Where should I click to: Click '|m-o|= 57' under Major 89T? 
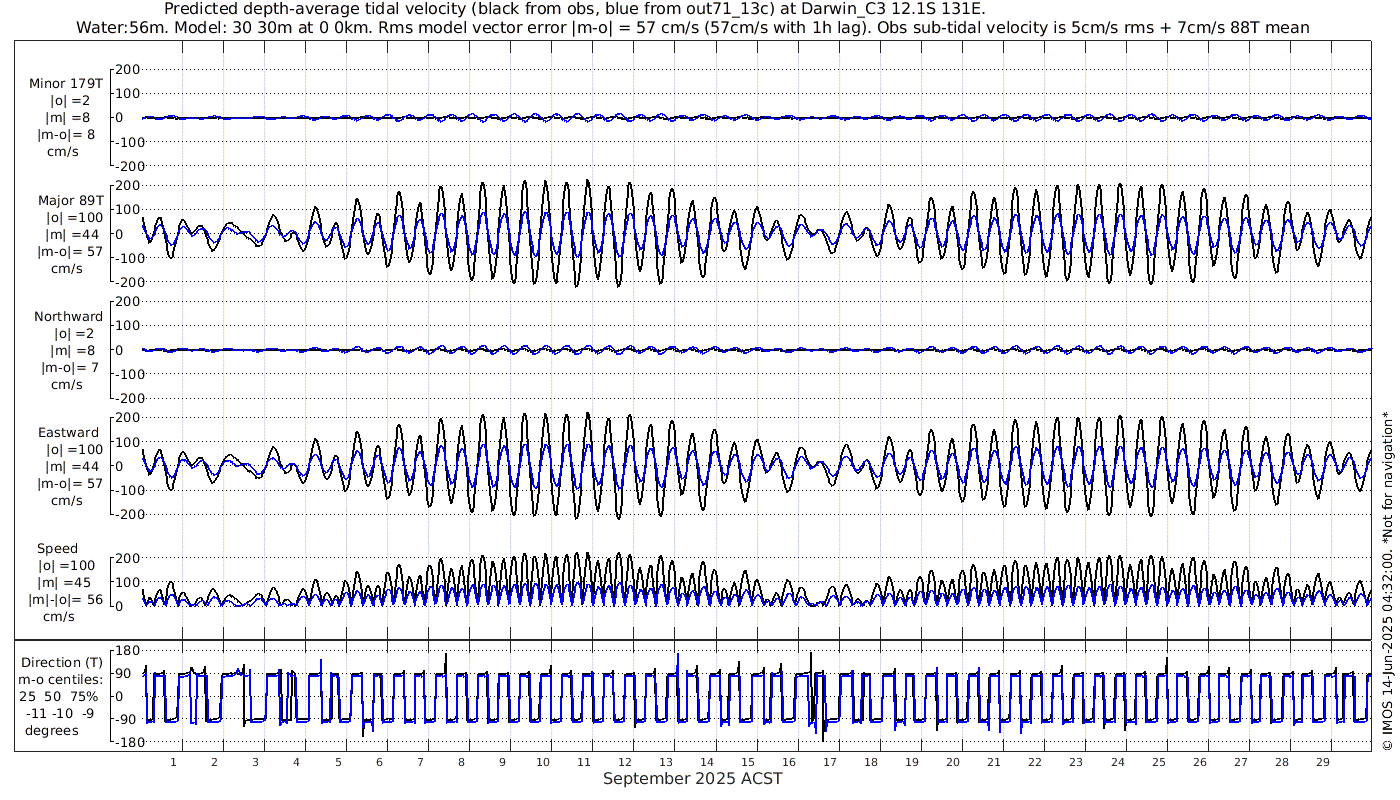tap(70, 251)
